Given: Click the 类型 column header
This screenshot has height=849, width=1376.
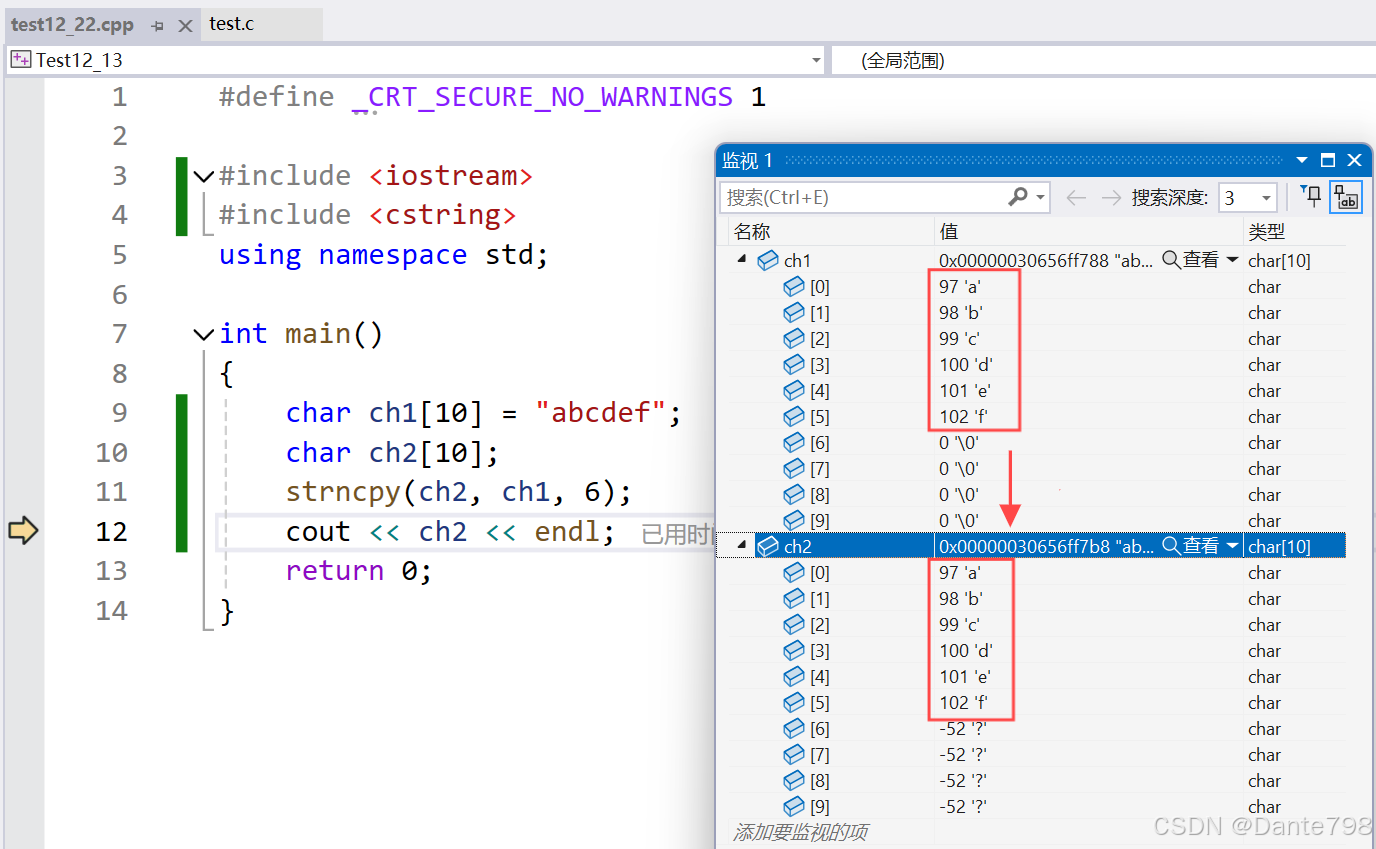Looking at the screenshot, I should click(x=1267, y=232).
